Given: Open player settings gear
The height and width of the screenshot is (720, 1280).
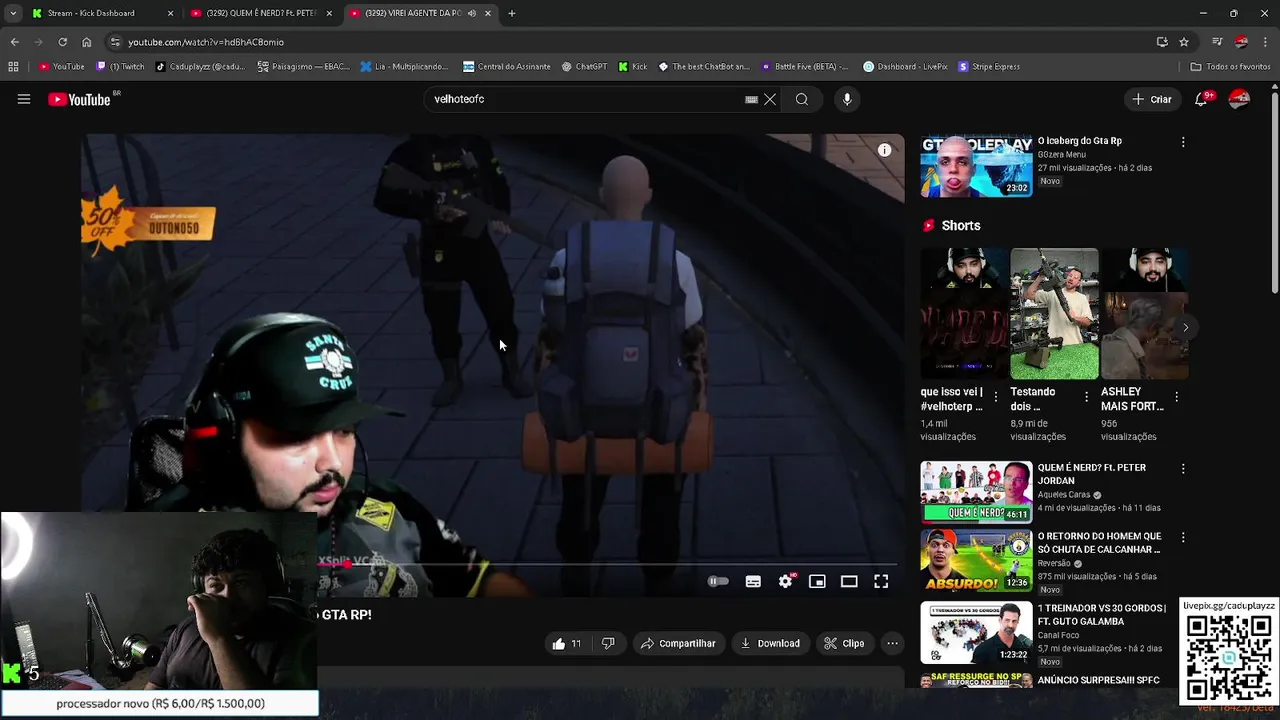Looking at the screenshot, I should [786, 581].
